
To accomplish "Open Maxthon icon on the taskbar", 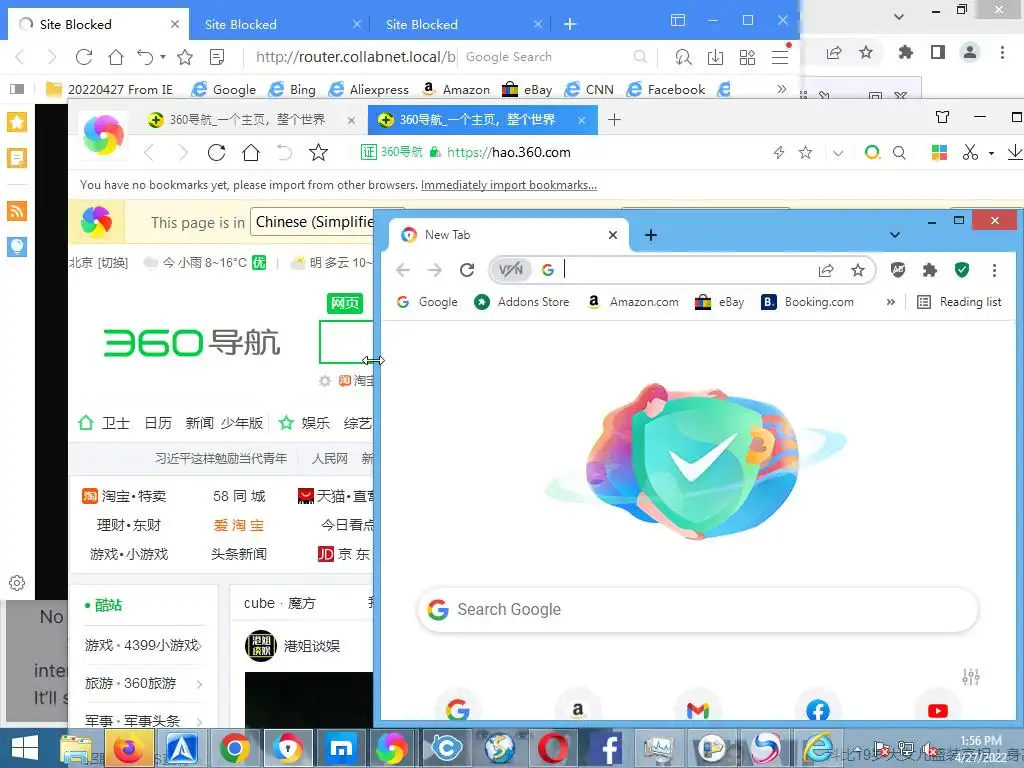I will [x=341, y=748].
